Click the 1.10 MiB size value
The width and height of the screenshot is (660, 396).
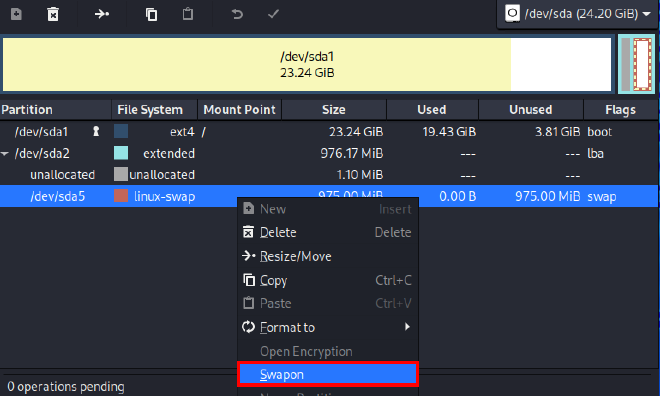(x=360, y=175)
